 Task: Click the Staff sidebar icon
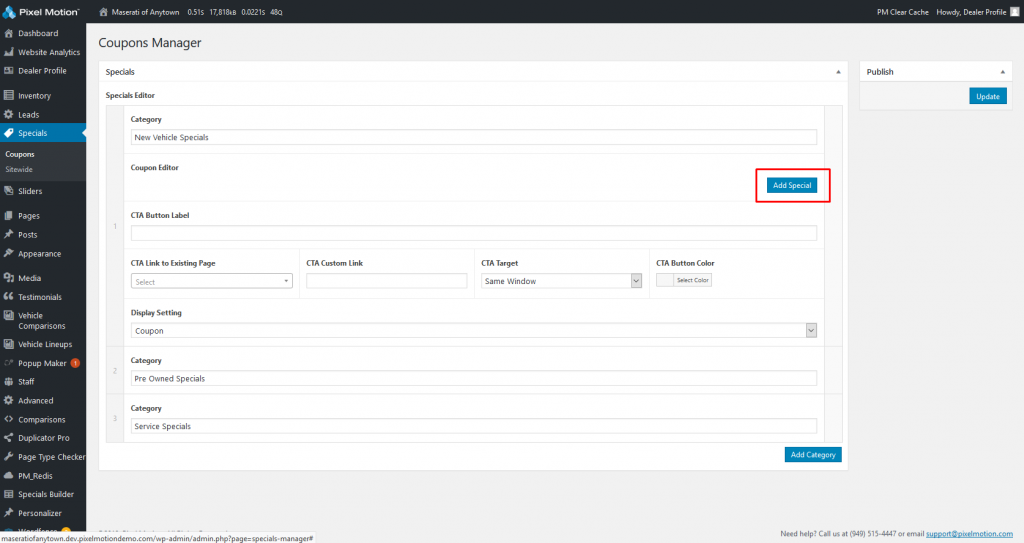8,382
